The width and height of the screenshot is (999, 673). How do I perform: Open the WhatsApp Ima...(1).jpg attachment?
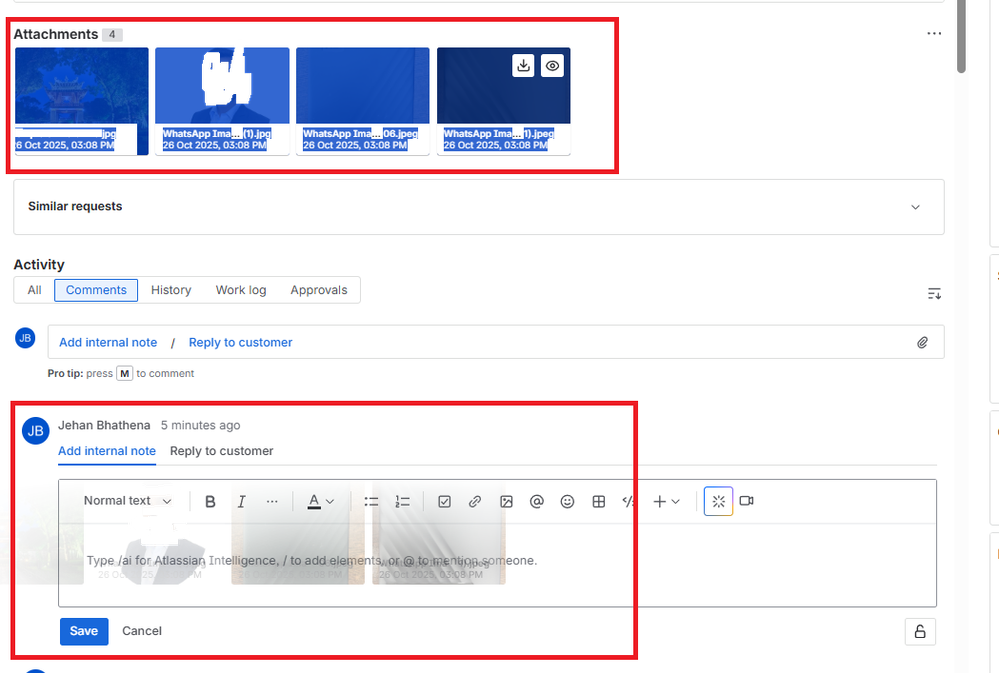[222, 101]
